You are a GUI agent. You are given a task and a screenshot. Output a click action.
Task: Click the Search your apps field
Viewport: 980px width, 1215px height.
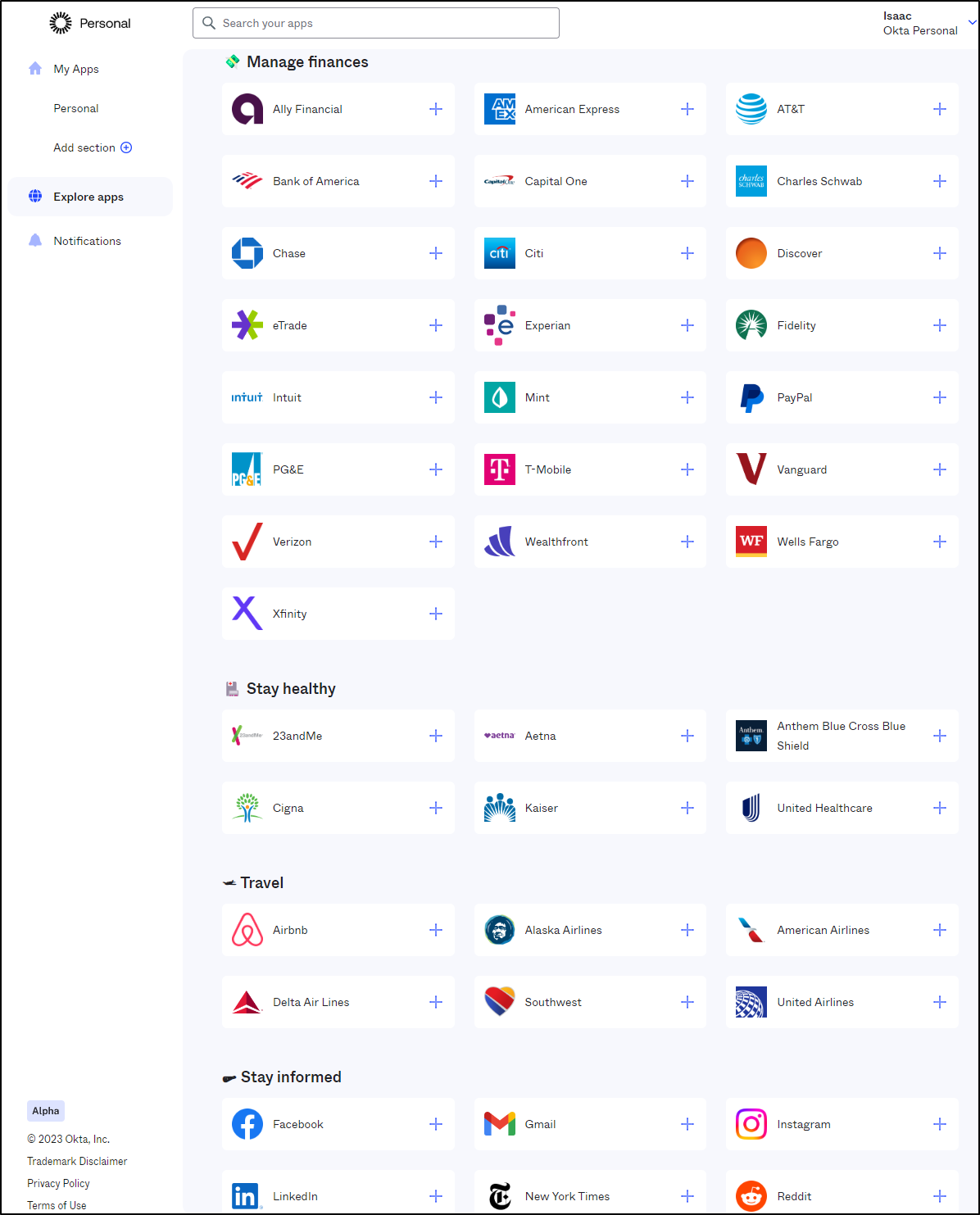[x=376, y=23]
